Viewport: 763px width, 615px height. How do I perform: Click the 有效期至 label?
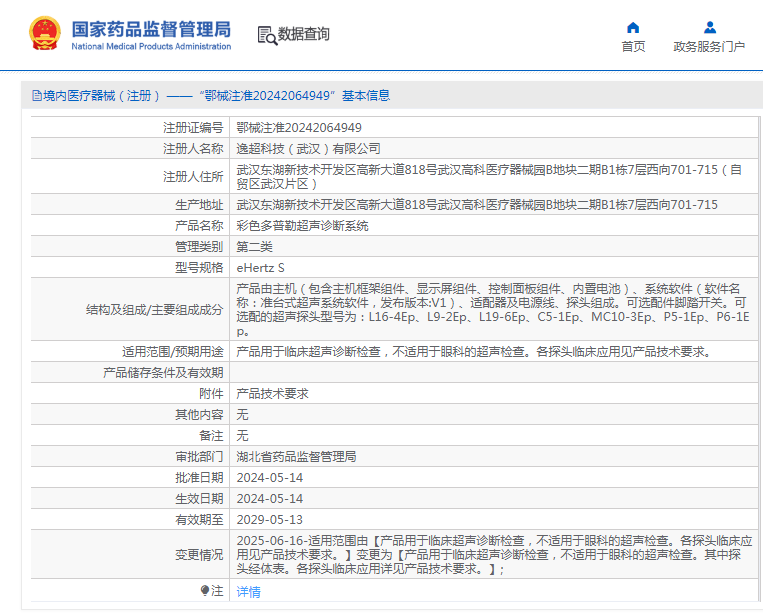(x=199, y=520)
